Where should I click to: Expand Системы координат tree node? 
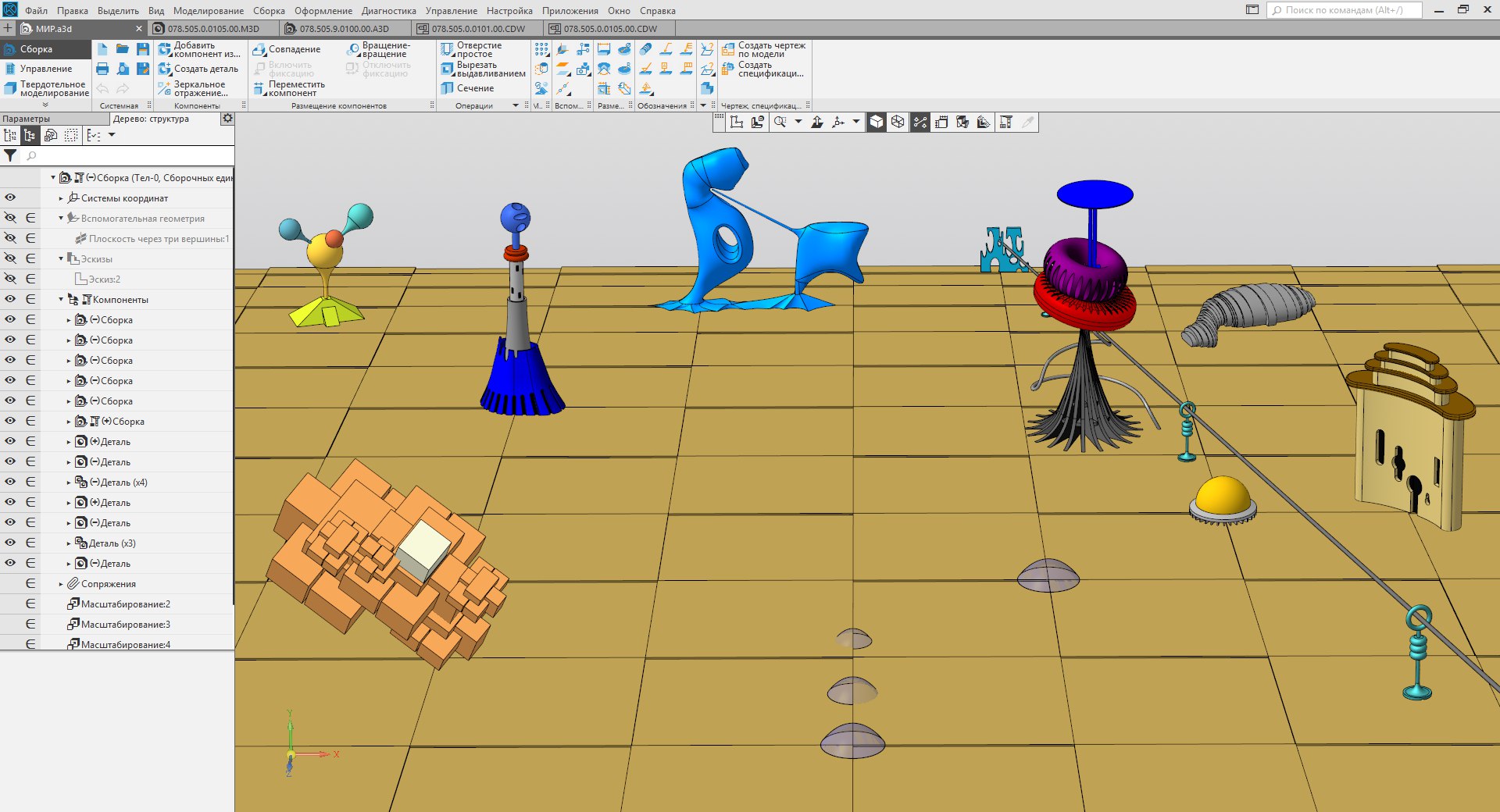tap(61, 198)
